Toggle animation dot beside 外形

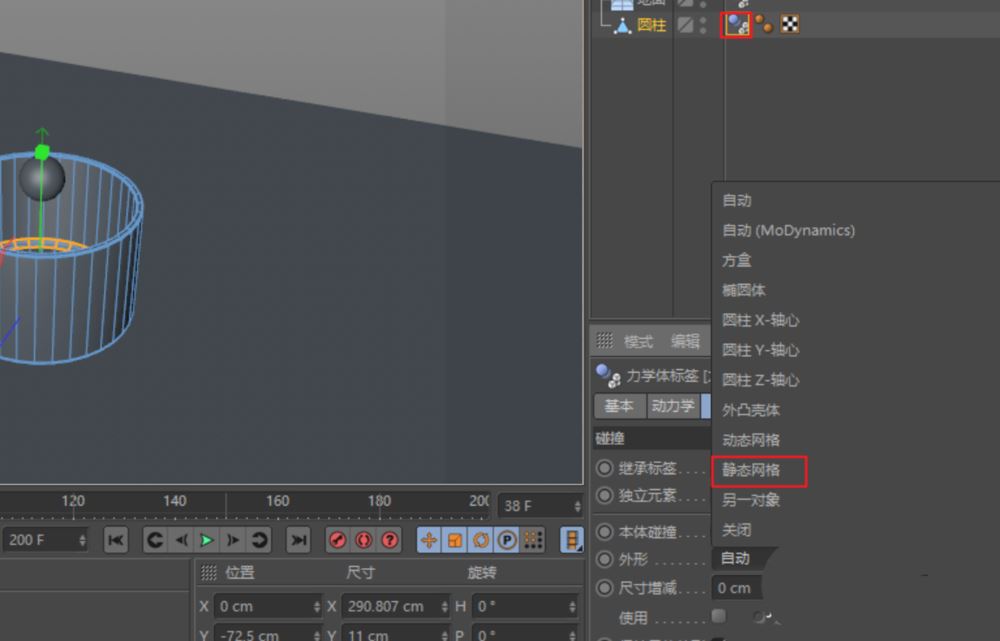604,559
